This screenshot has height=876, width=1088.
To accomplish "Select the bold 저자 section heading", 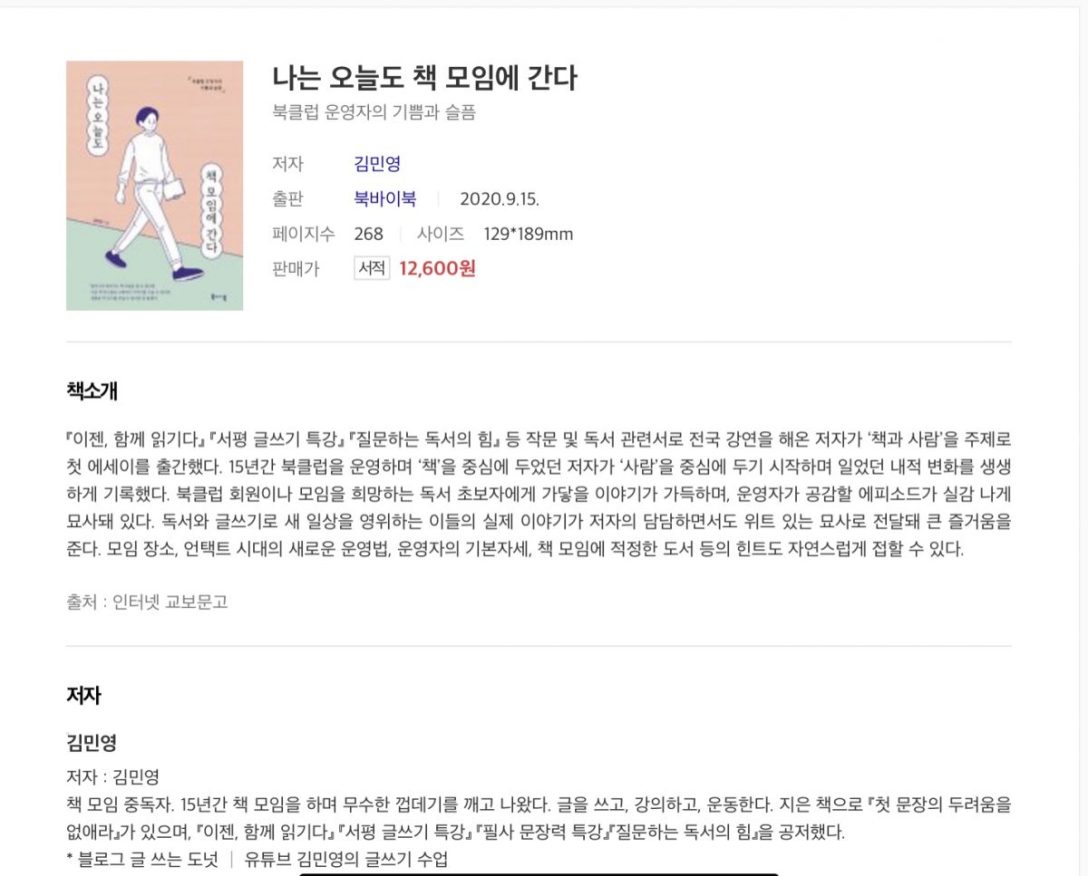I will [83, 696].
